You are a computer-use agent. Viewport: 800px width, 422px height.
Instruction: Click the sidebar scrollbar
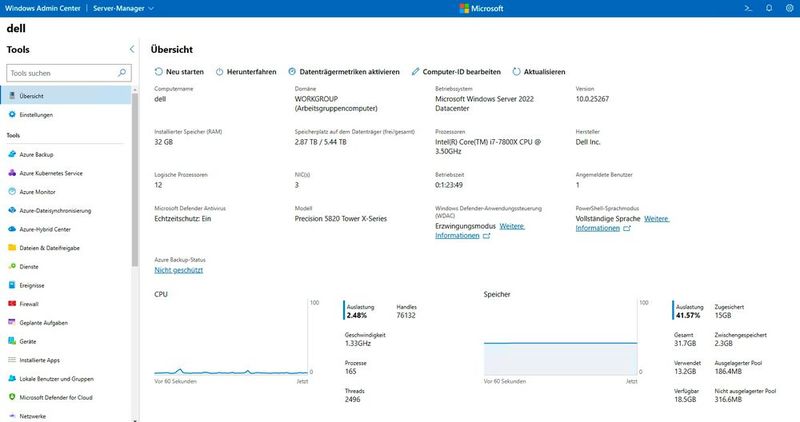[x=135, y=179]
